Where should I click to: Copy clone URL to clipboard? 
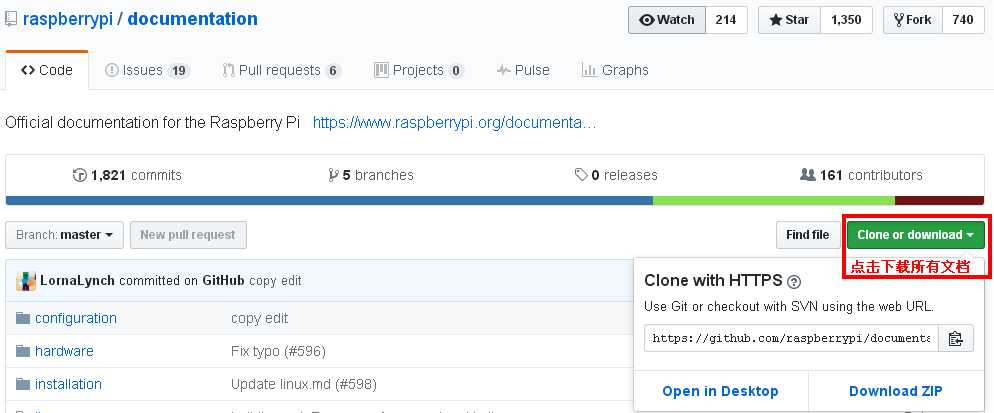(x=956, y=339)
